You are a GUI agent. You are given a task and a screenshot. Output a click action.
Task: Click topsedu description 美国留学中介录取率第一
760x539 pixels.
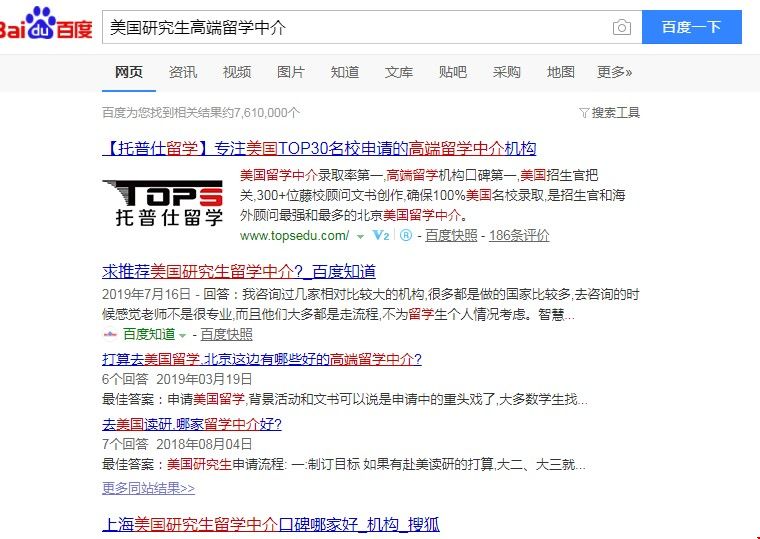(x=432, y=195)
